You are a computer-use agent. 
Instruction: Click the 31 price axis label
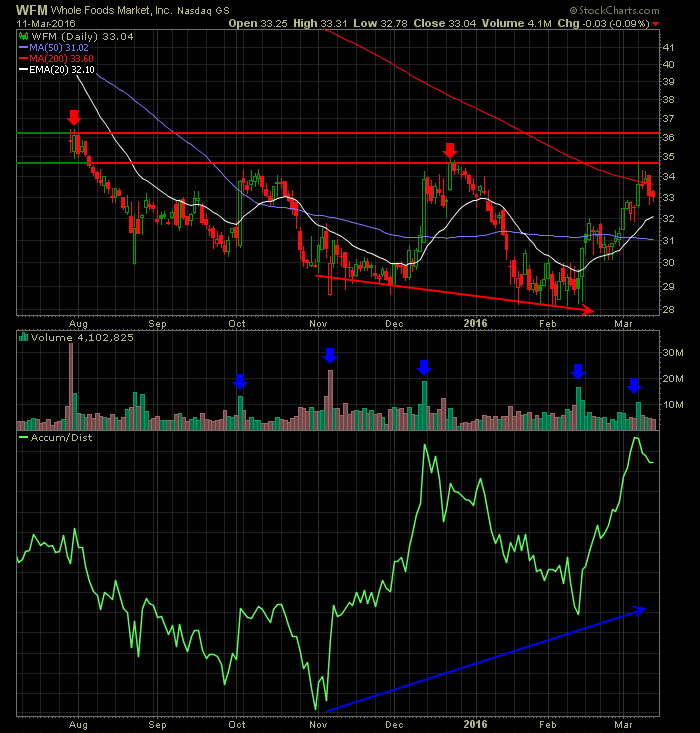tap(668, 241)
